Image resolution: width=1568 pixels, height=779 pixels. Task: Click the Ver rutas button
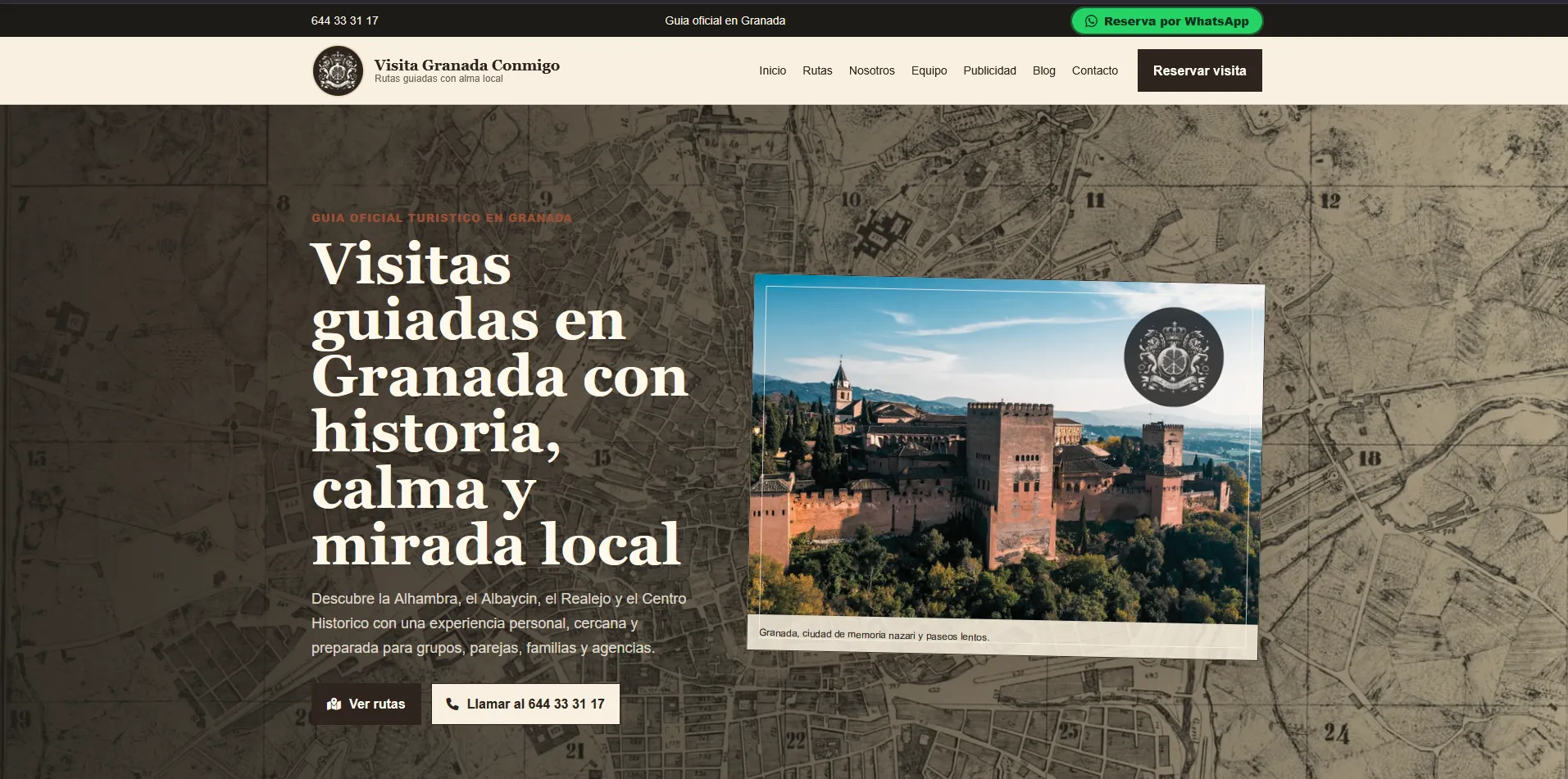[x=366, y=704]
